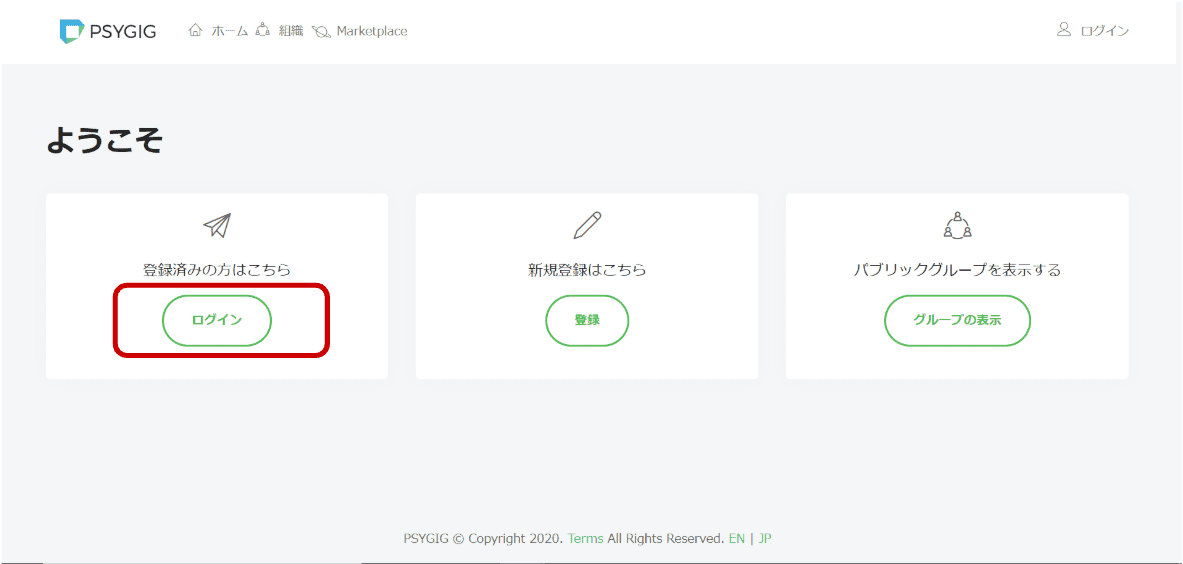
Task: Click the user profile icon in header
Action: (x=1064, y=30)
